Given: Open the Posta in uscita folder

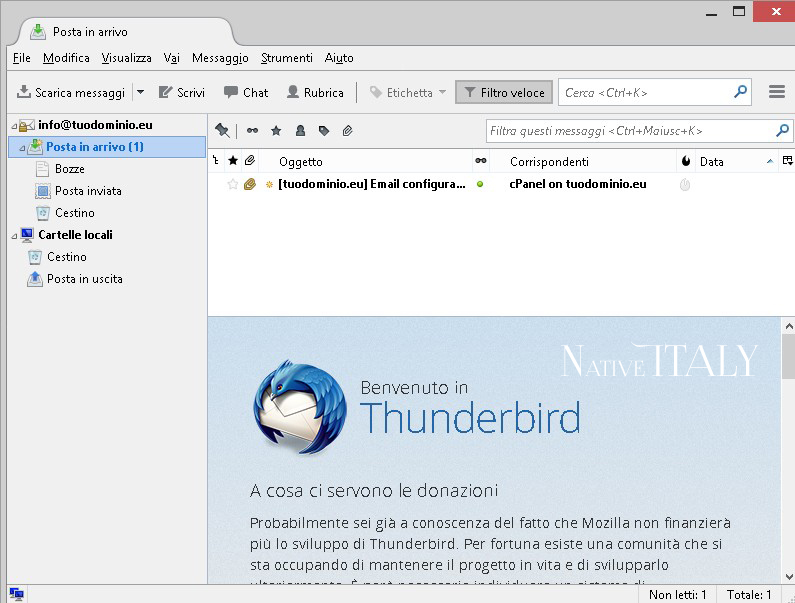Looking at the screenshot, I should (85, 279).
